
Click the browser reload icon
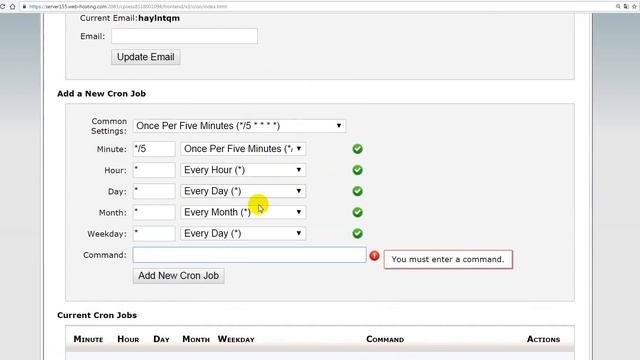point(2,7)
